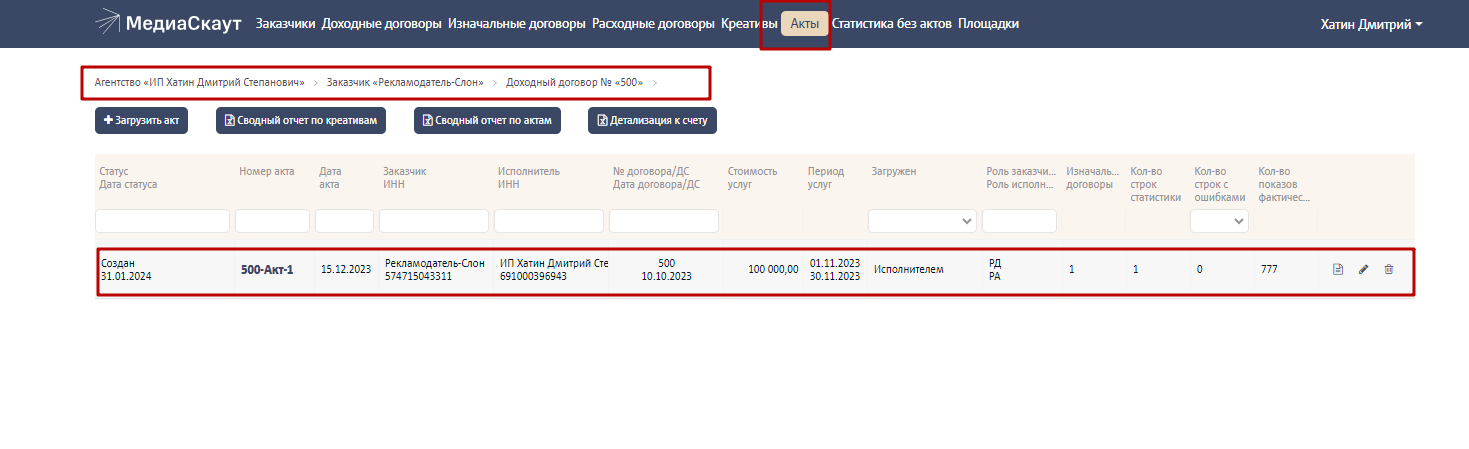Select the Акты tab
Screen dimensions: 1469x449
pos(805,23)
